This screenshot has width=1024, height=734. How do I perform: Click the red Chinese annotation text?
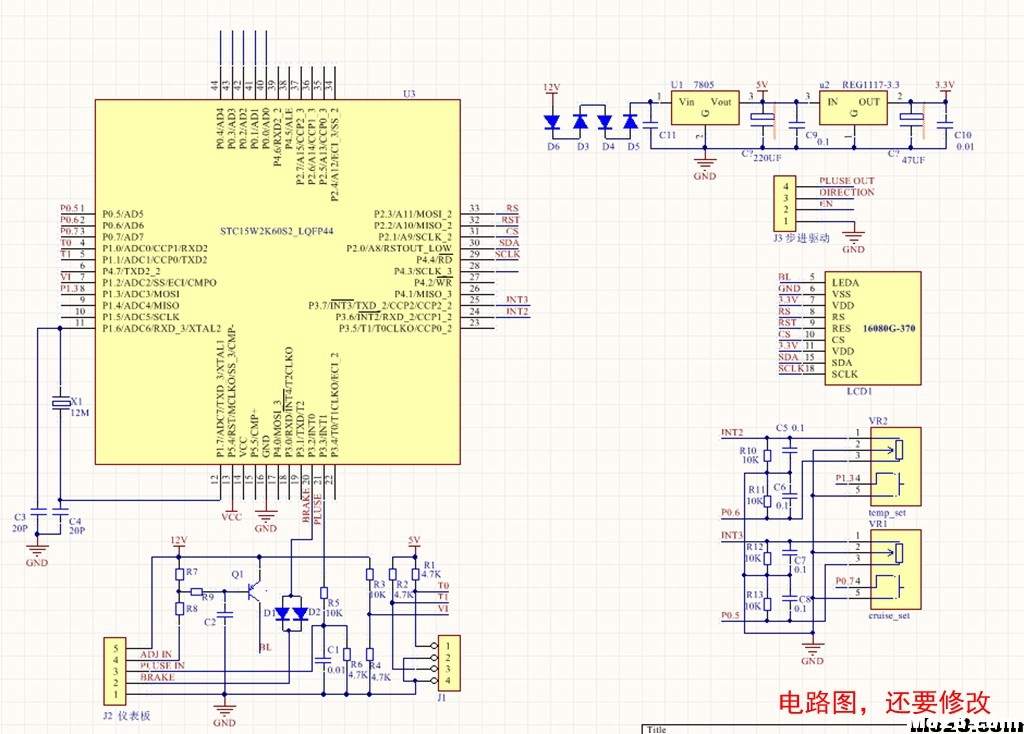click(884, 703)
